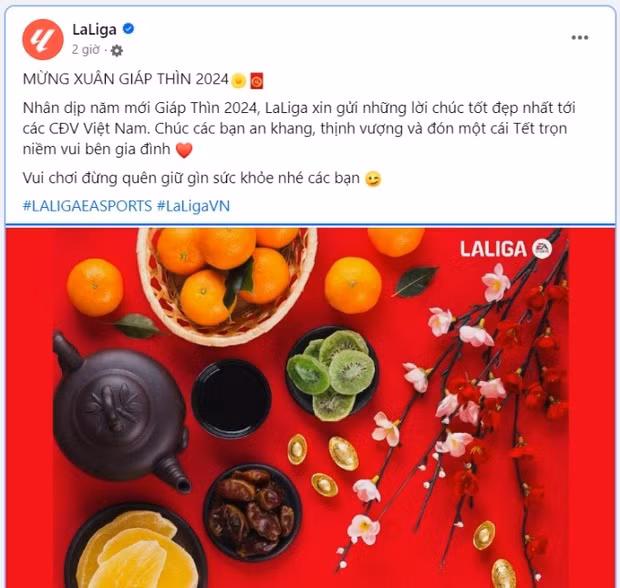Viewport: 620px width, 588px height.
Task: Click the red envelope emoji in the headline
Action: tap(257, 81)
